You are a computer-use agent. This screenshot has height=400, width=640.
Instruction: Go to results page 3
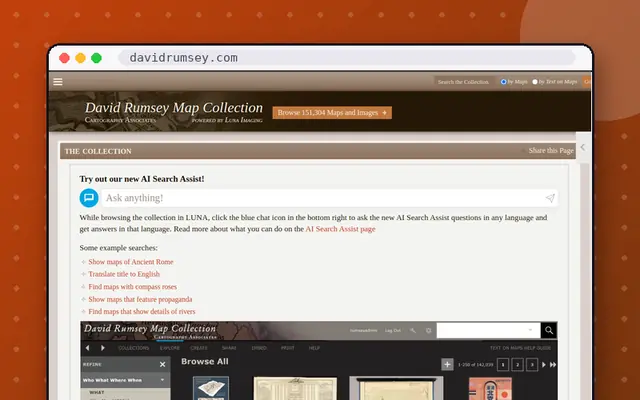tap(532, 364)
